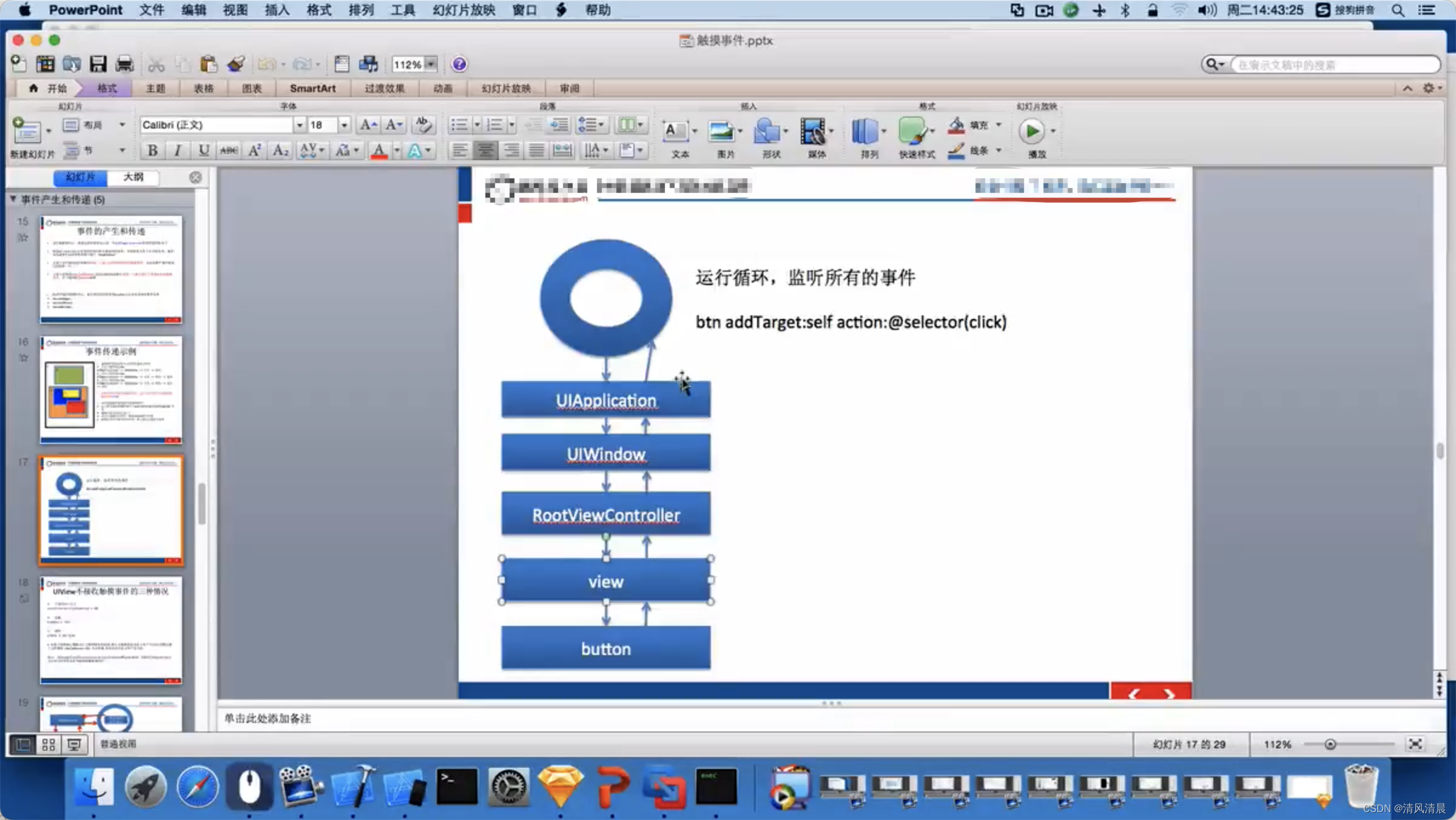1456x820 pixels.
Task: Open the template gallery icon
Action: coord(45,64)
